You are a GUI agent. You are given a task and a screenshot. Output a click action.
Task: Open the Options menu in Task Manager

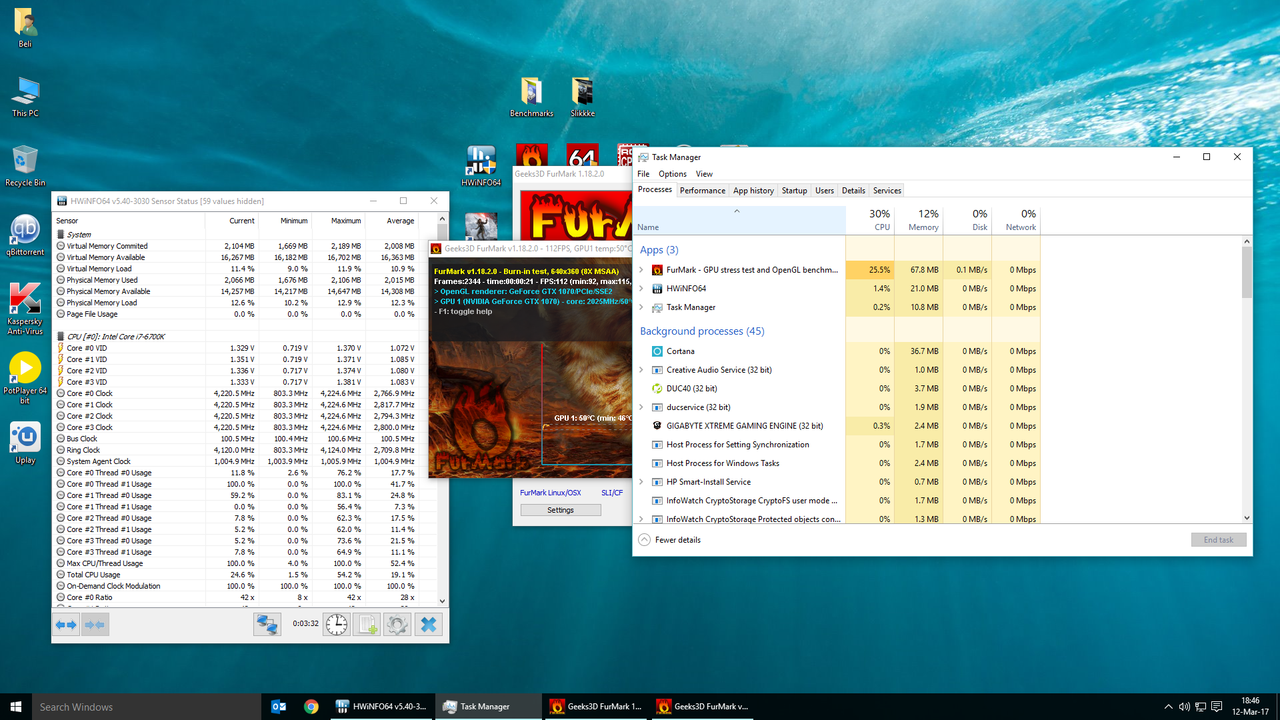(672, 173)
